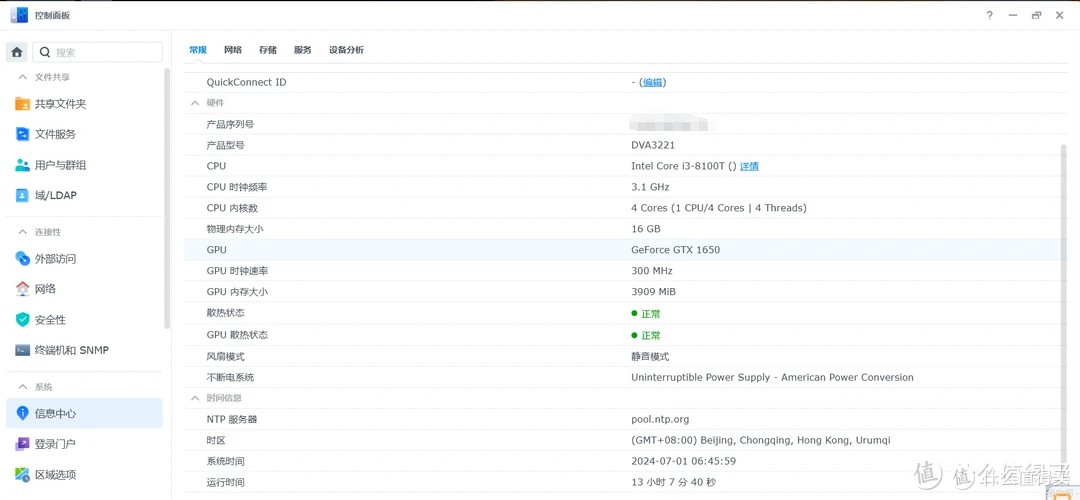The height and width of the screenshot is (500, 1080).
Task: Click the Control Panel window title icon
Action: click(x=19, y=15)
